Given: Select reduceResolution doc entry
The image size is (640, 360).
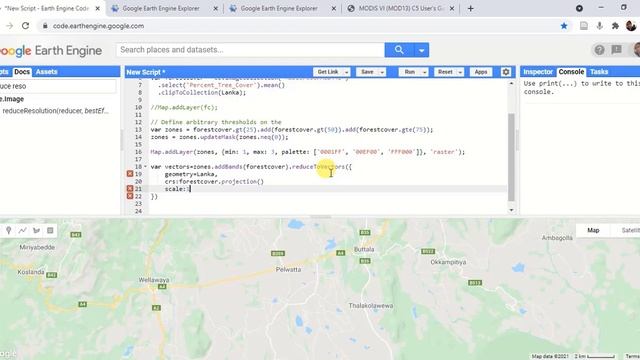Looking at the screenshot, I should click(x=55, y=111).
